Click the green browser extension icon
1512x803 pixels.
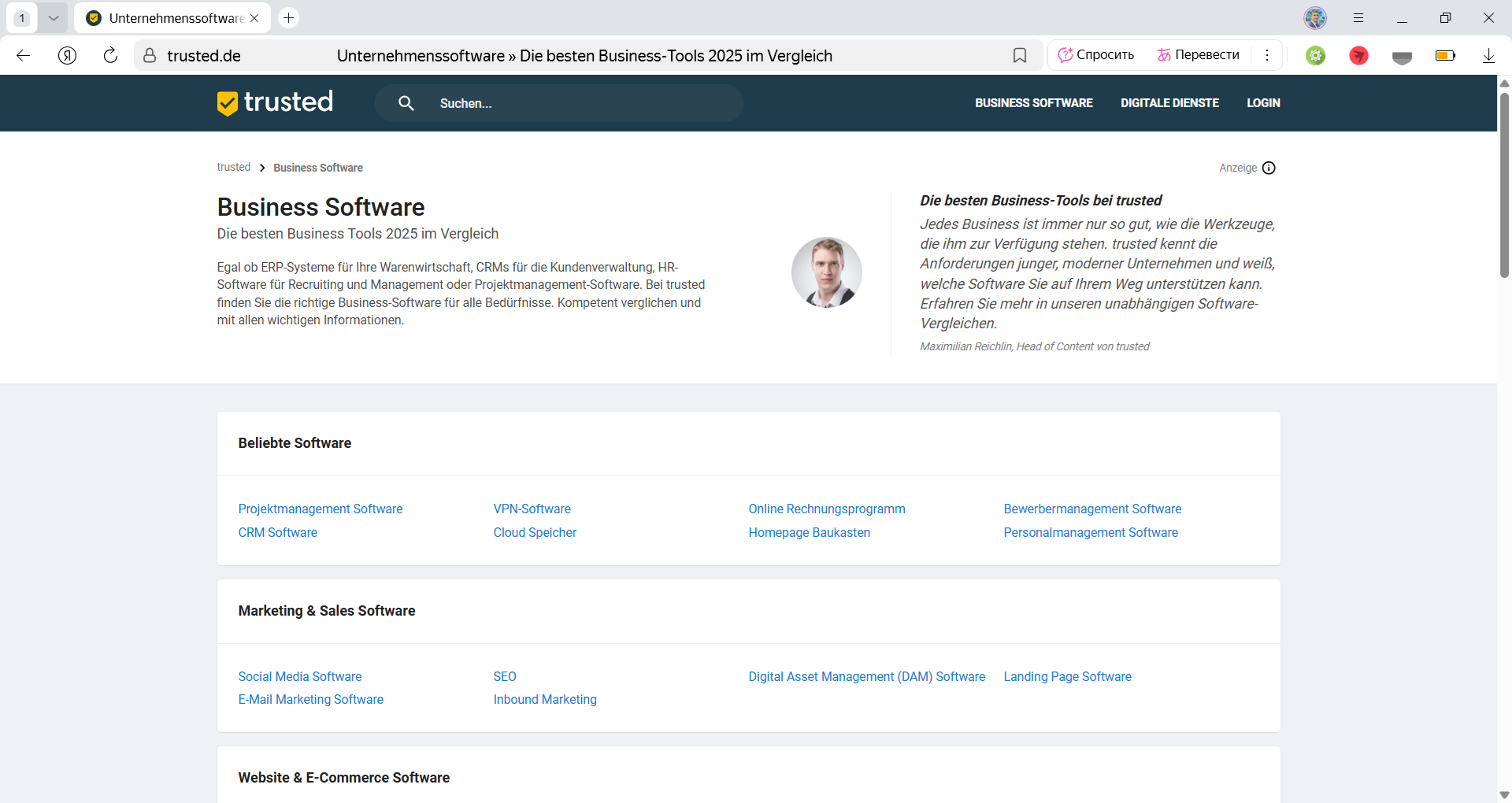pyautogui.click(x=1316, y=55)
